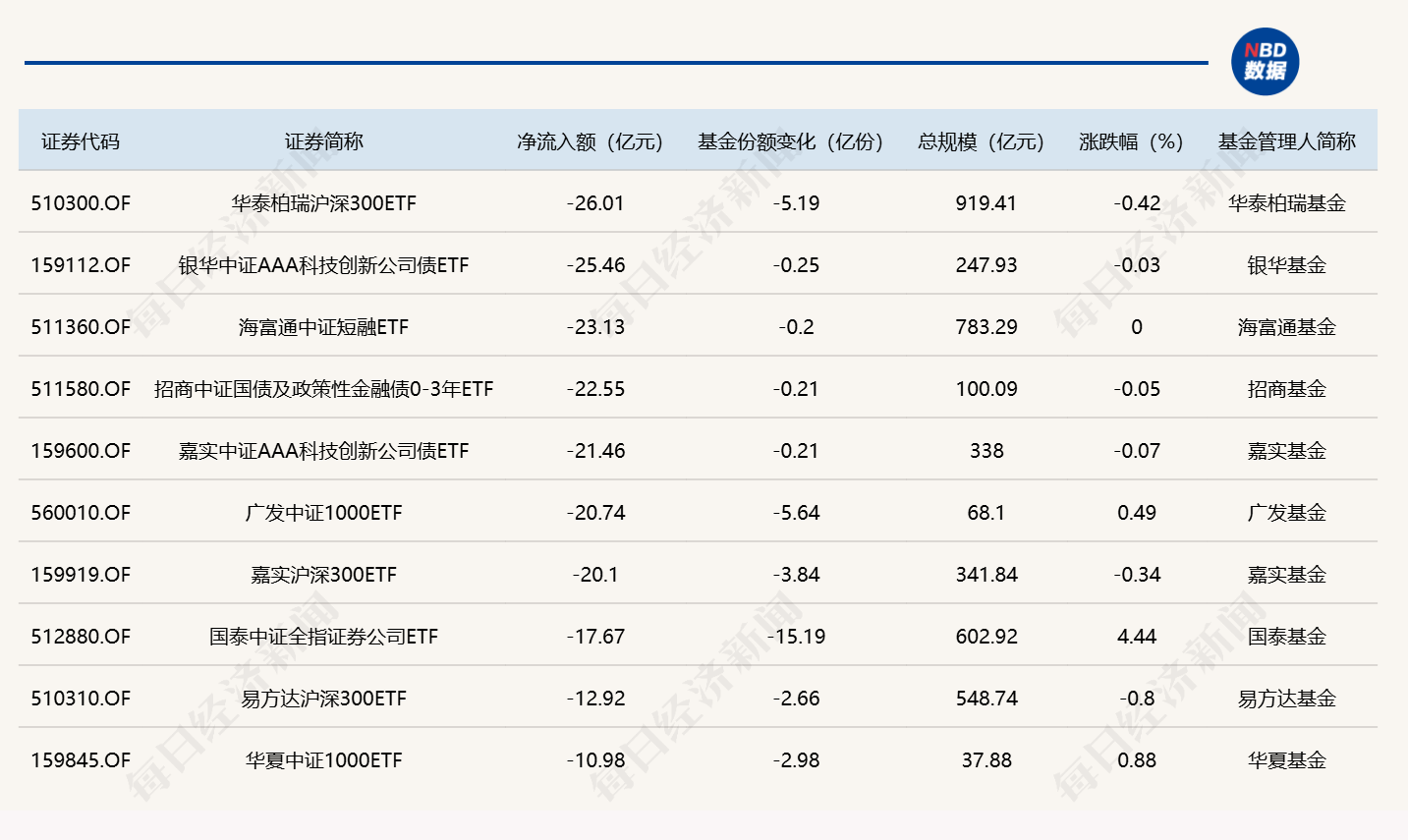Click the 基金管理人简称 column header
The width and height of the screenshot is (1408, 840).
point(1287,141)
